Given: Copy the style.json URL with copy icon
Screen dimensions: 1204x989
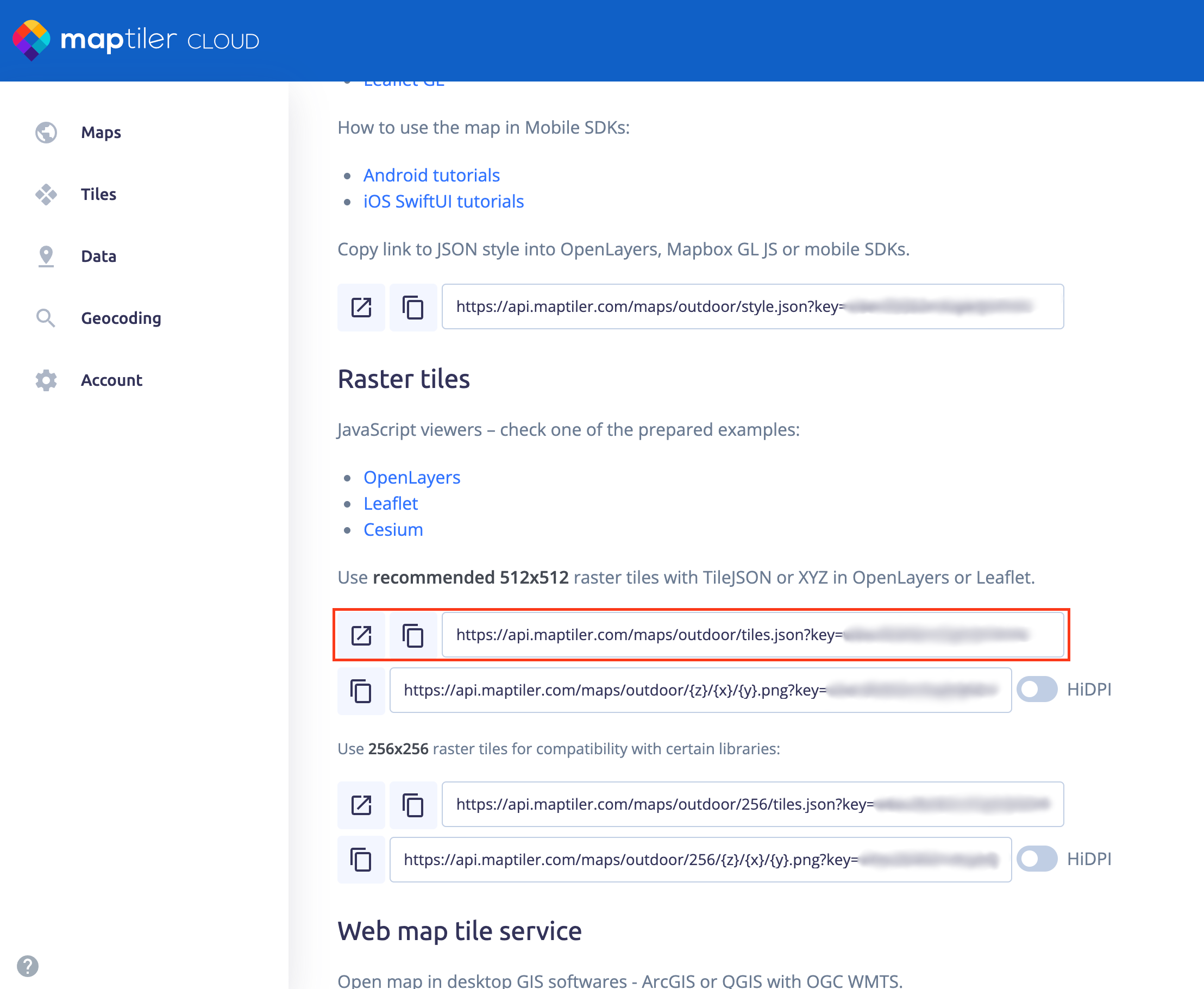Looking at the screenshot, I should click(x=413, y=307).
